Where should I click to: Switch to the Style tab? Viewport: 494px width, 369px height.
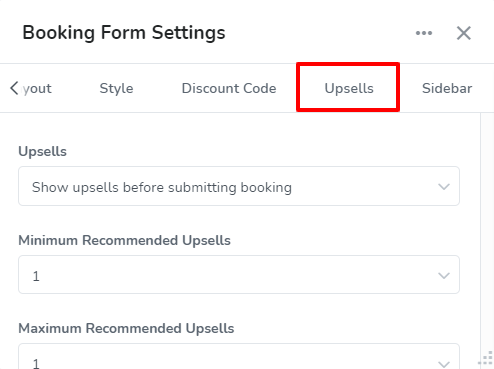116,88
